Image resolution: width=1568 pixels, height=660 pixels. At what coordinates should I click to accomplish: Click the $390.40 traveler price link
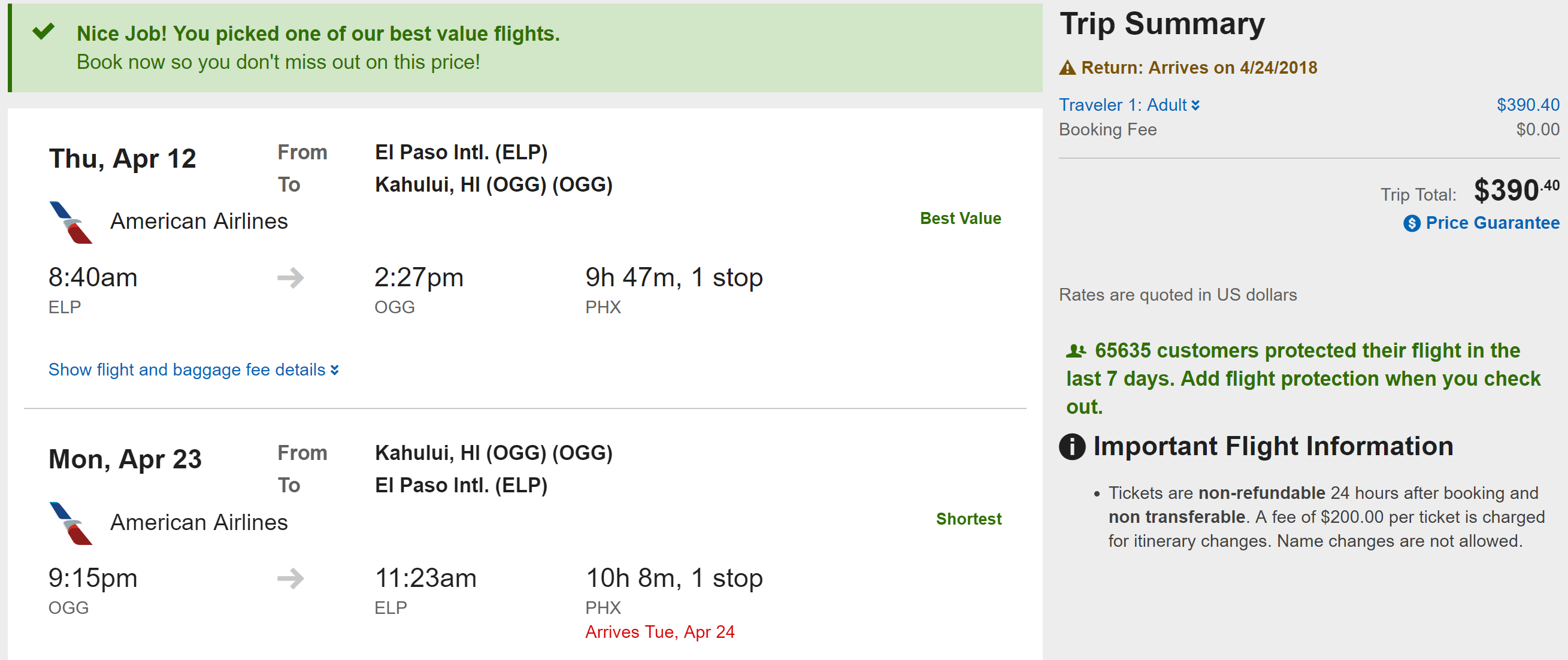coord(1528,105)
